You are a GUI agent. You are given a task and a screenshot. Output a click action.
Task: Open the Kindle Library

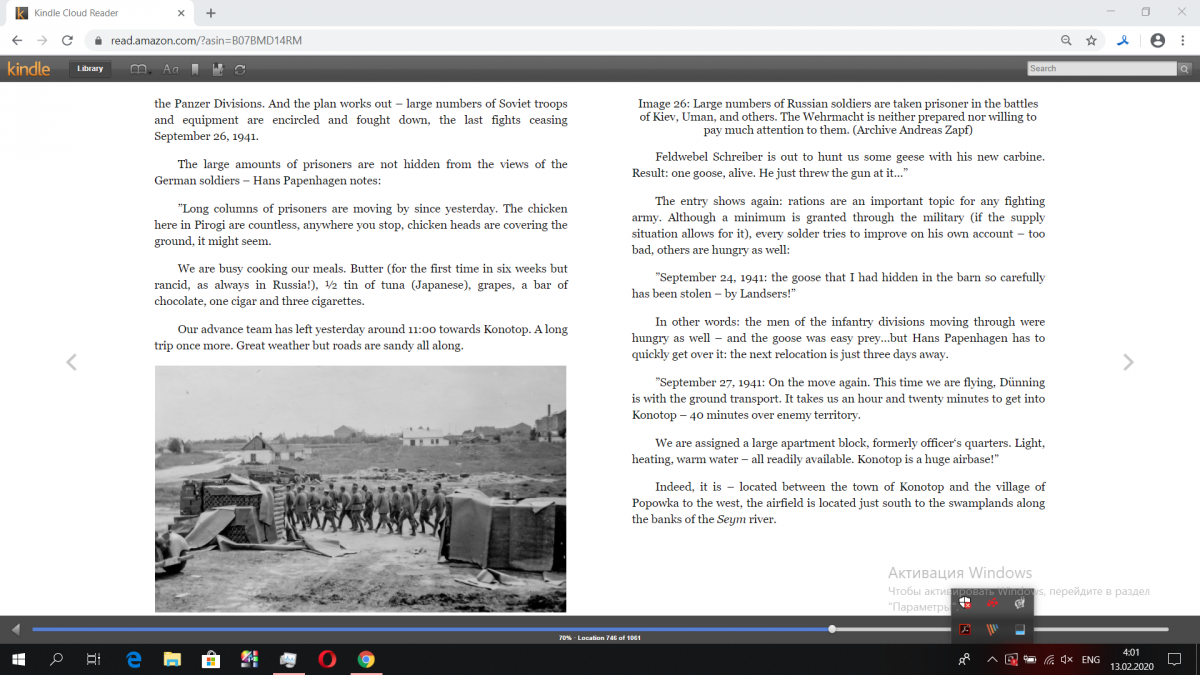90,69
